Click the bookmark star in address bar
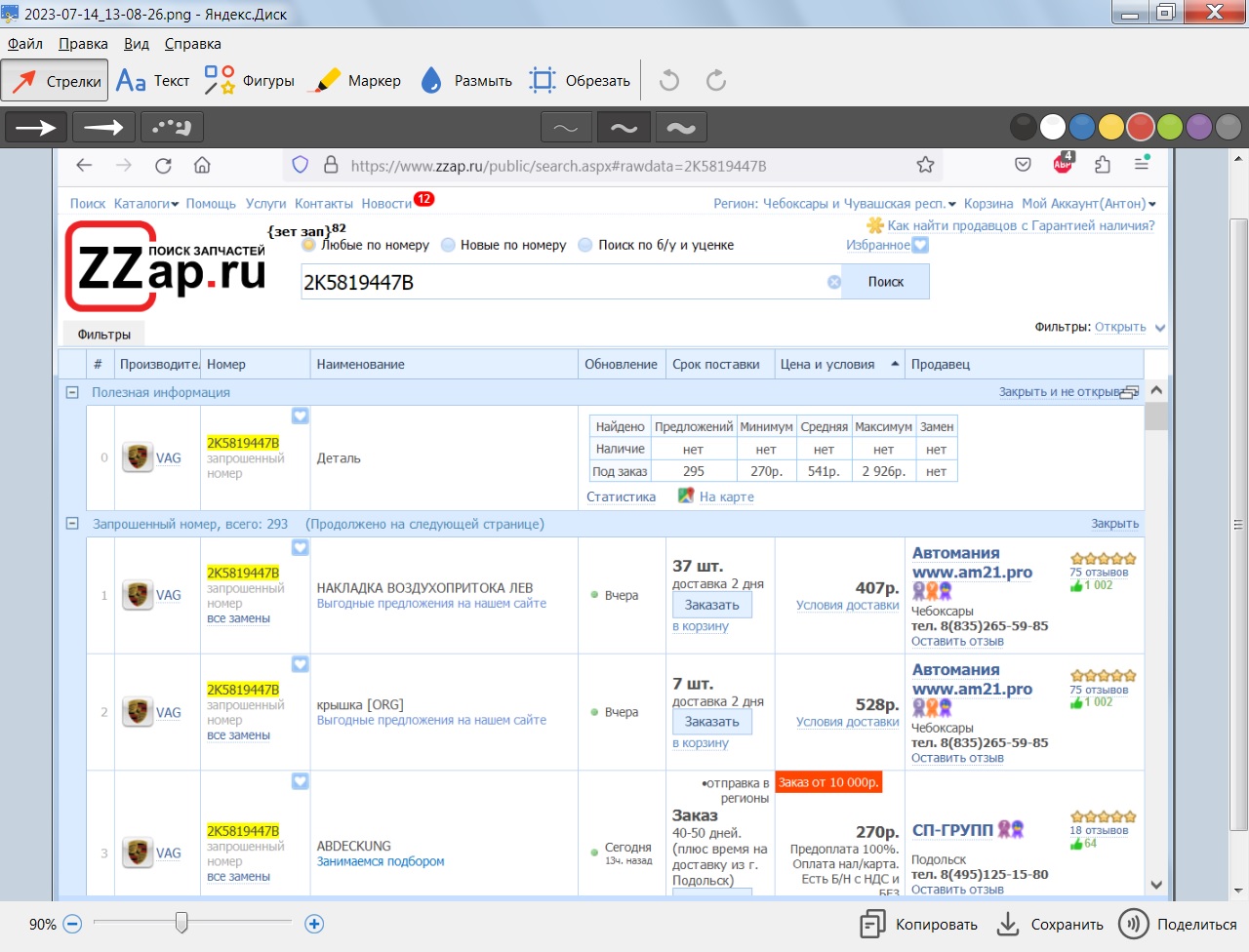This screenshot has height=952, width=1249. [925, 165]
